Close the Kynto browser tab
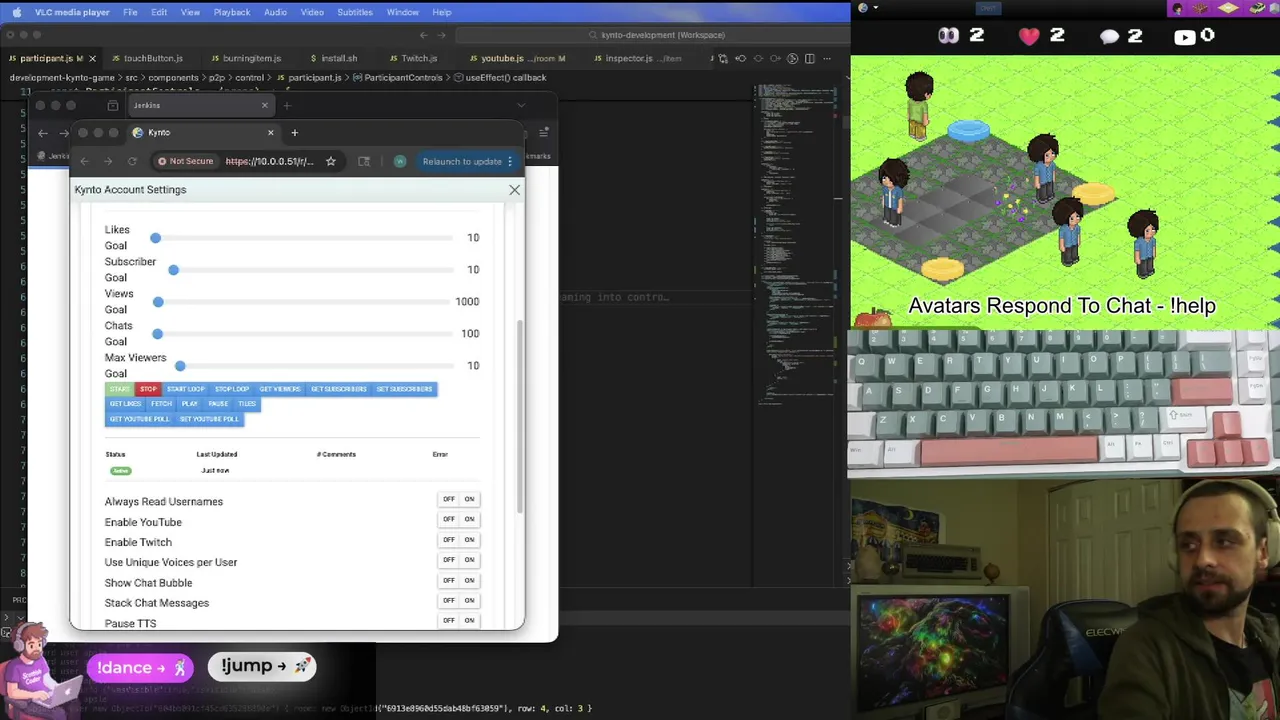Screen dimensions: 1280x720 click(x=270, y=132)
